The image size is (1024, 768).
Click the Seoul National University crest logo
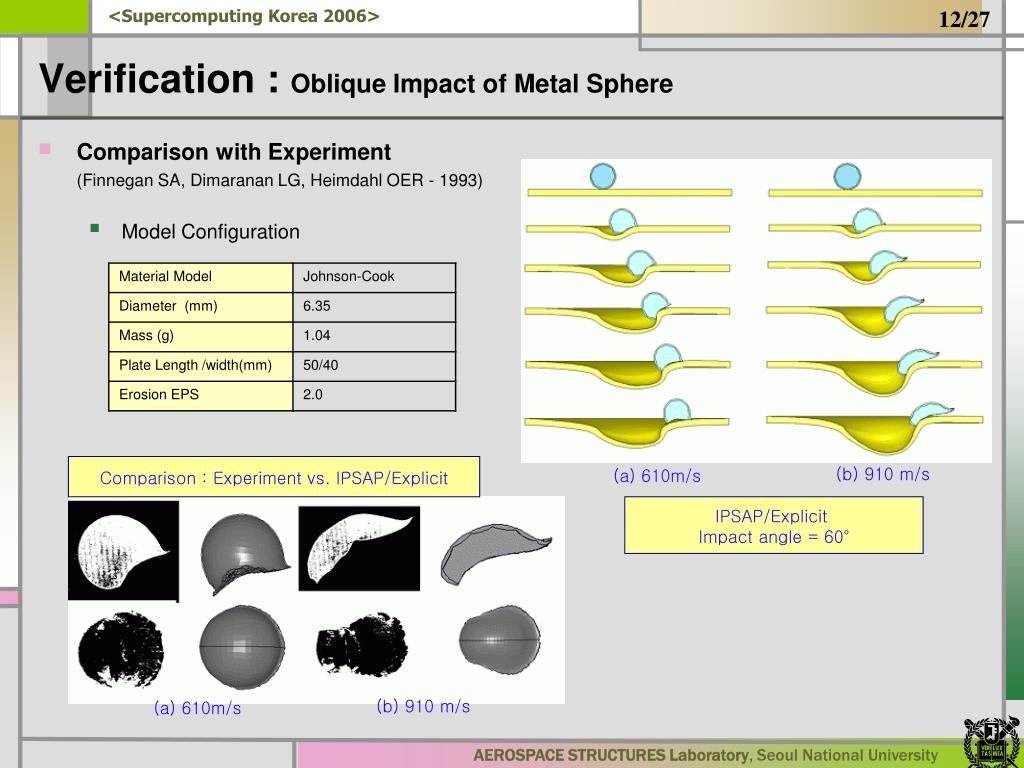pos(992,743)
